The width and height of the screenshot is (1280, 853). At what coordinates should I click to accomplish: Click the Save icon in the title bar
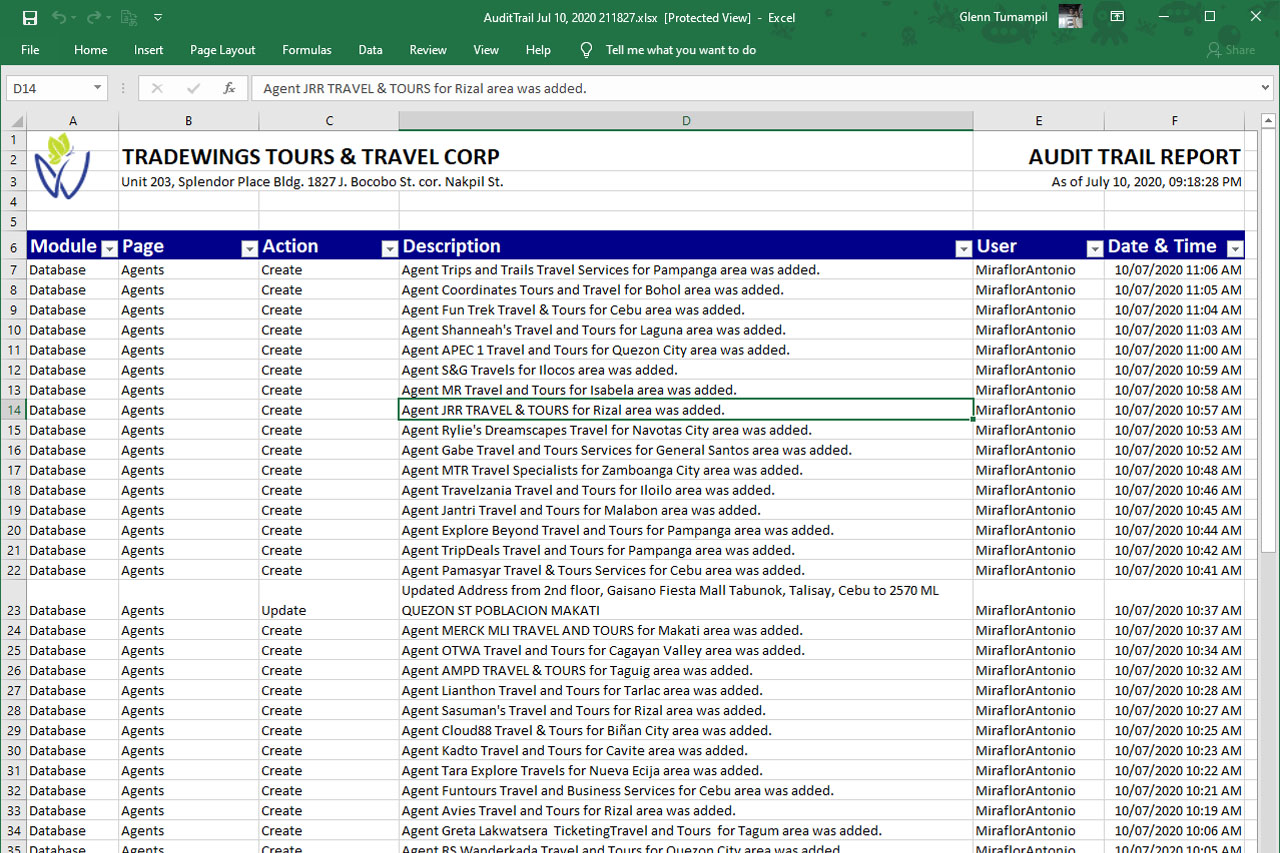29,17
